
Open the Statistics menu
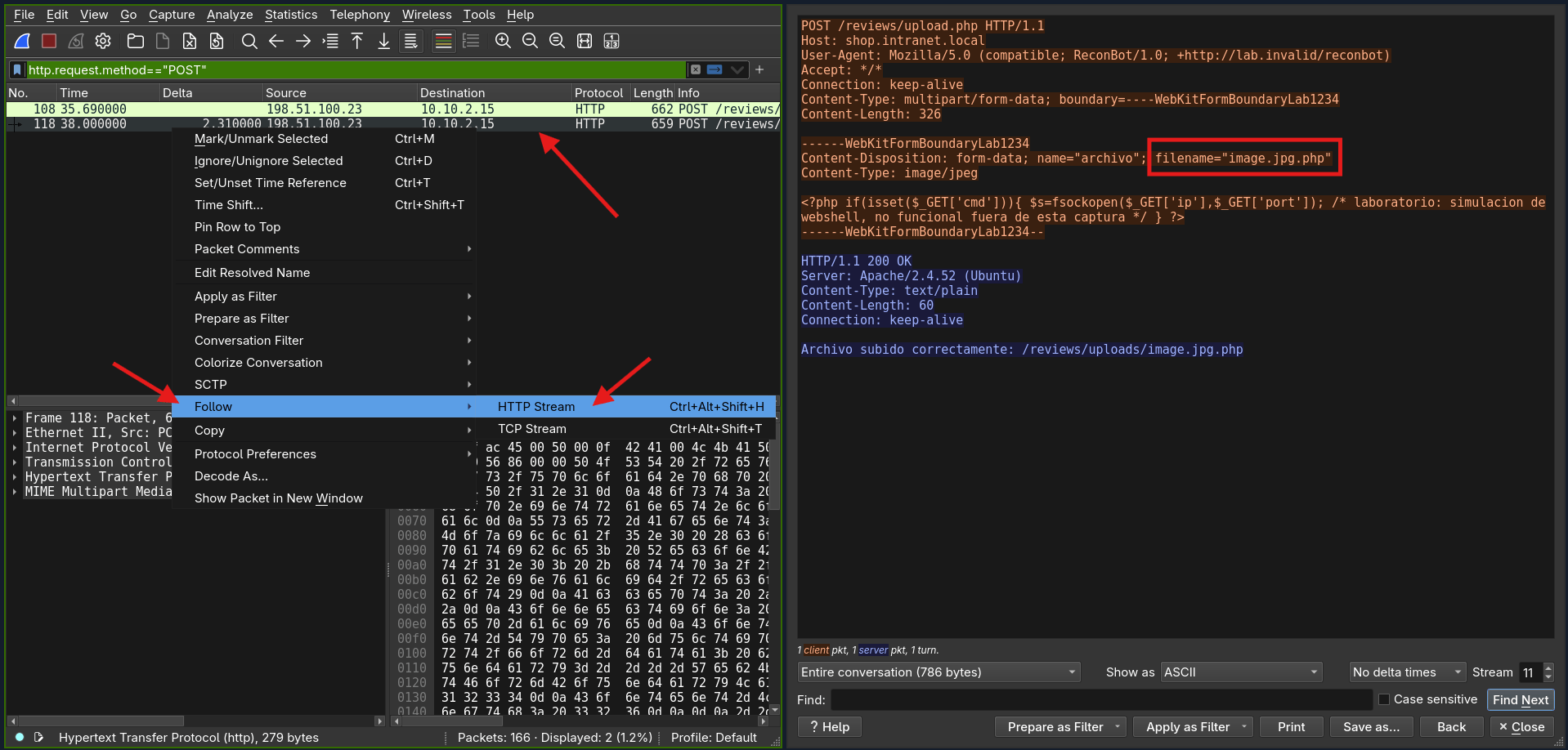pos(291,15)
